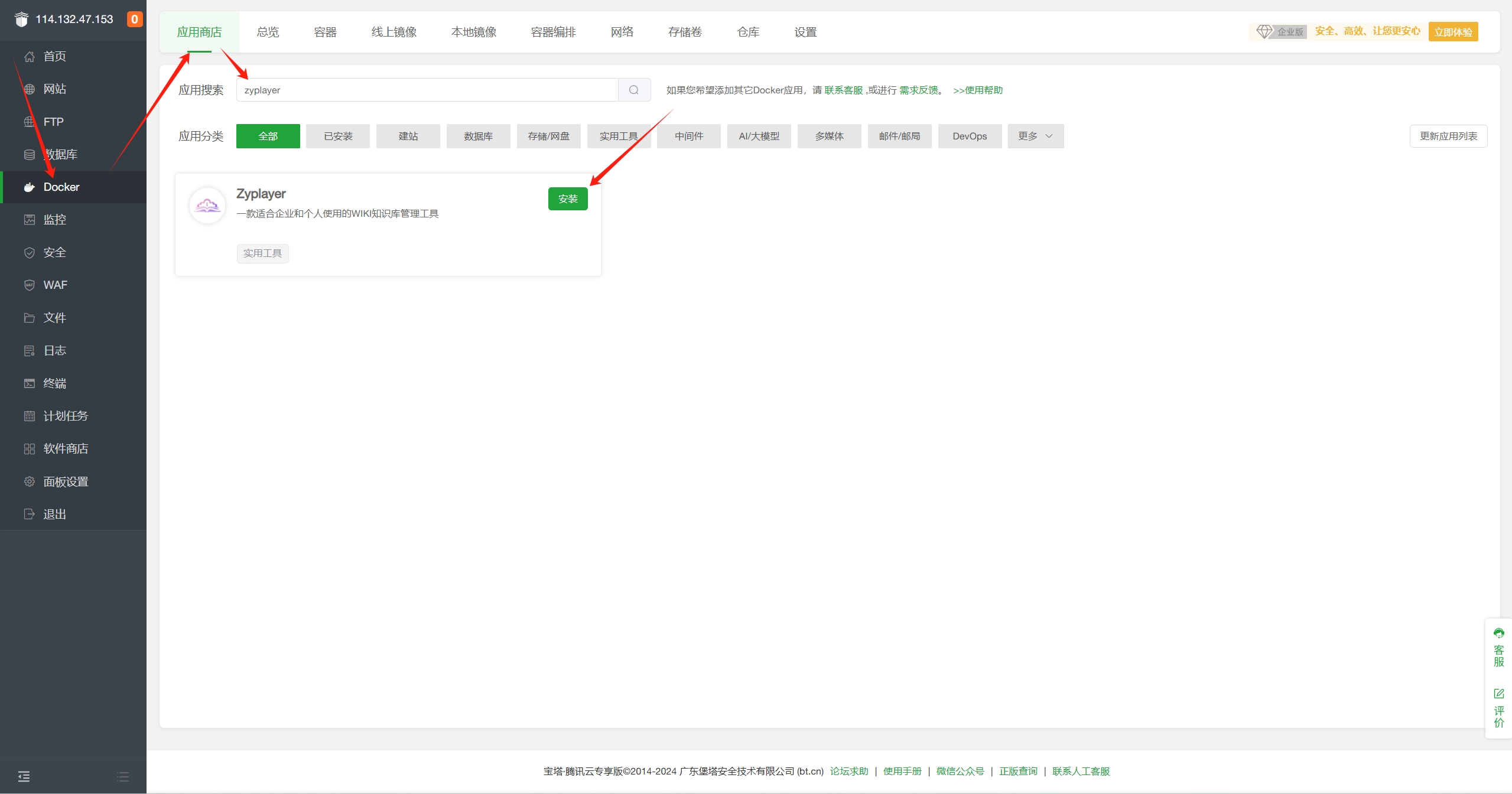Open the >>使用帮助 link
1512x794 pixels.
978,90
